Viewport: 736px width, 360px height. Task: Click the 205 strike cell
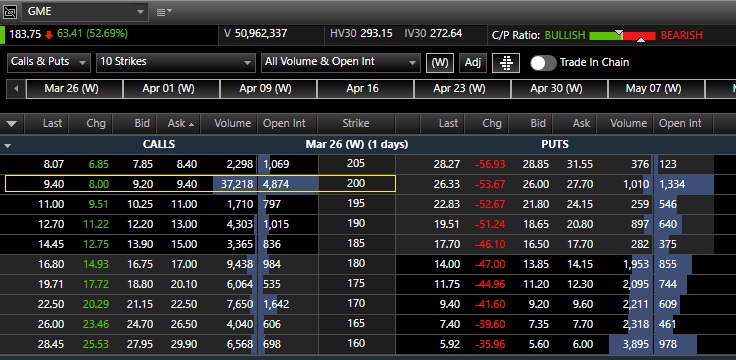tap(356, 163)
